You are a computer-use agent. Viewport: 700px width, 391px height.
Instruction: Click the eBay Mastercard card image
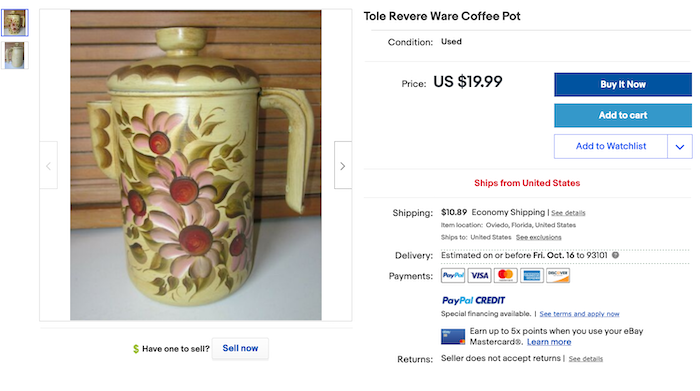coord(453,337)
